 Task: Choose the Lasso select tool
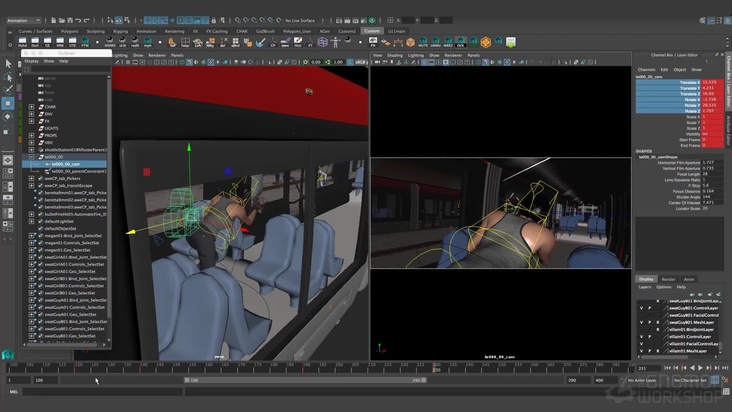[x=7, y=76]
